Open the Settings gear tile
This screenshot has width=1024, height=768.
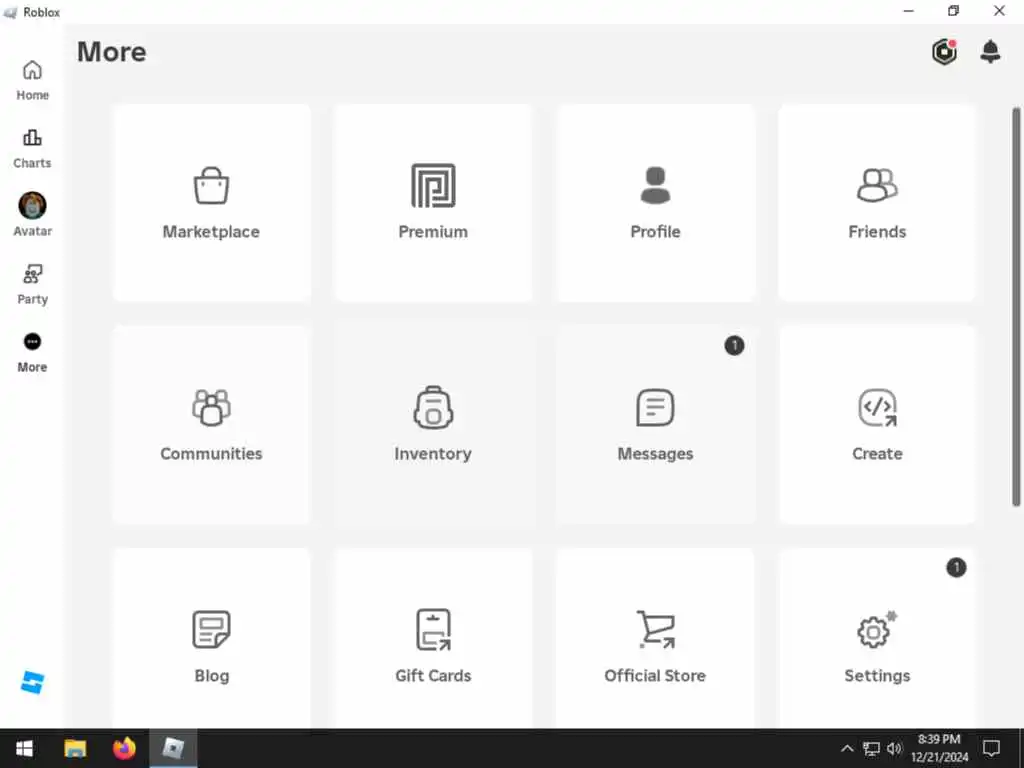[x=877, y=639]
